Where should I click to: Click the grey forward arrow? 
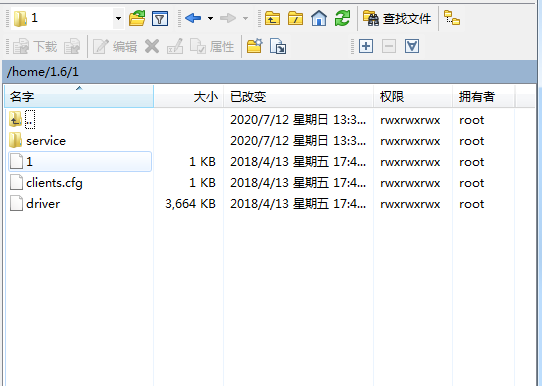tap(228, 18)
